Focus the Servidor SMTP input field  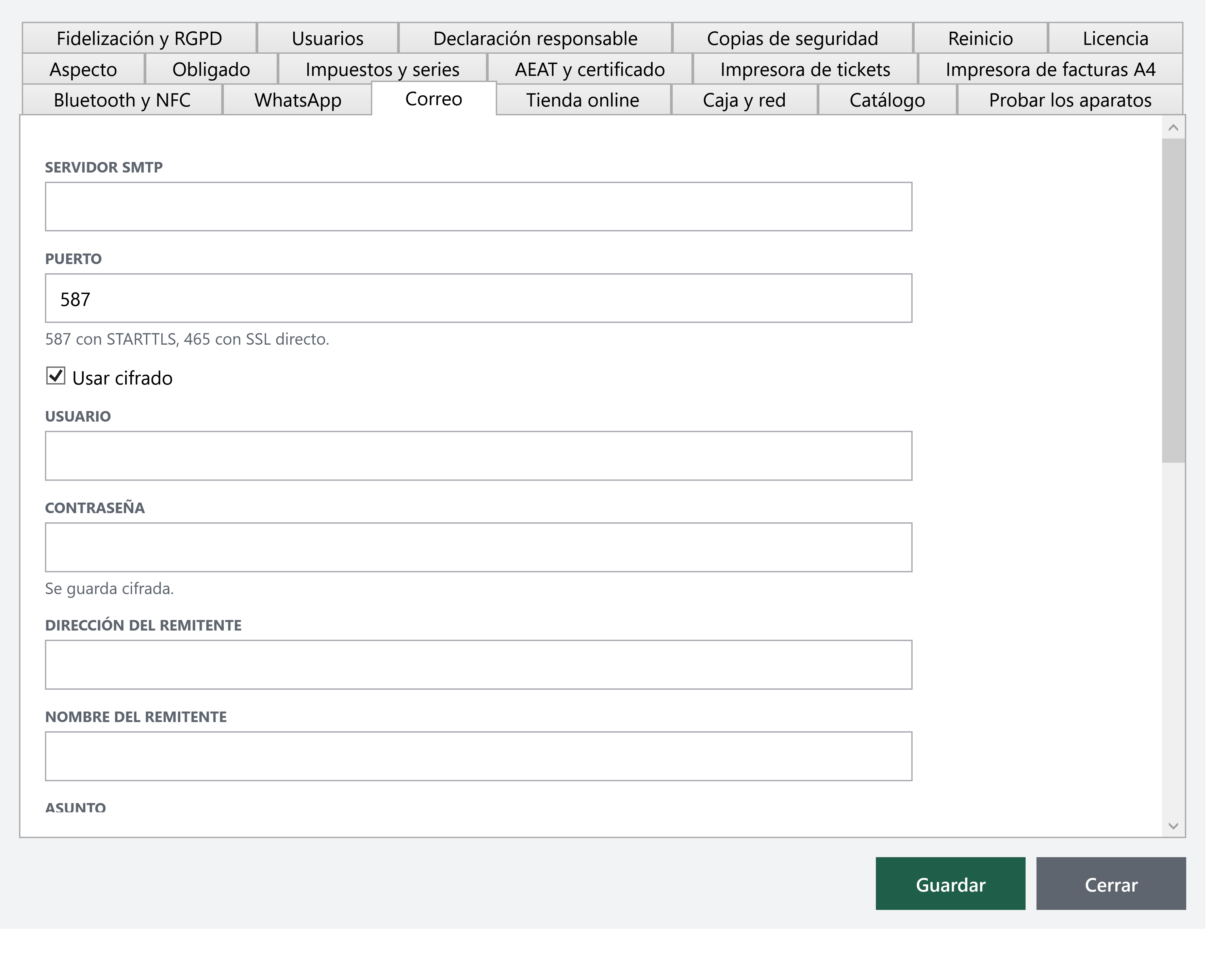click(x=478, y=207)
